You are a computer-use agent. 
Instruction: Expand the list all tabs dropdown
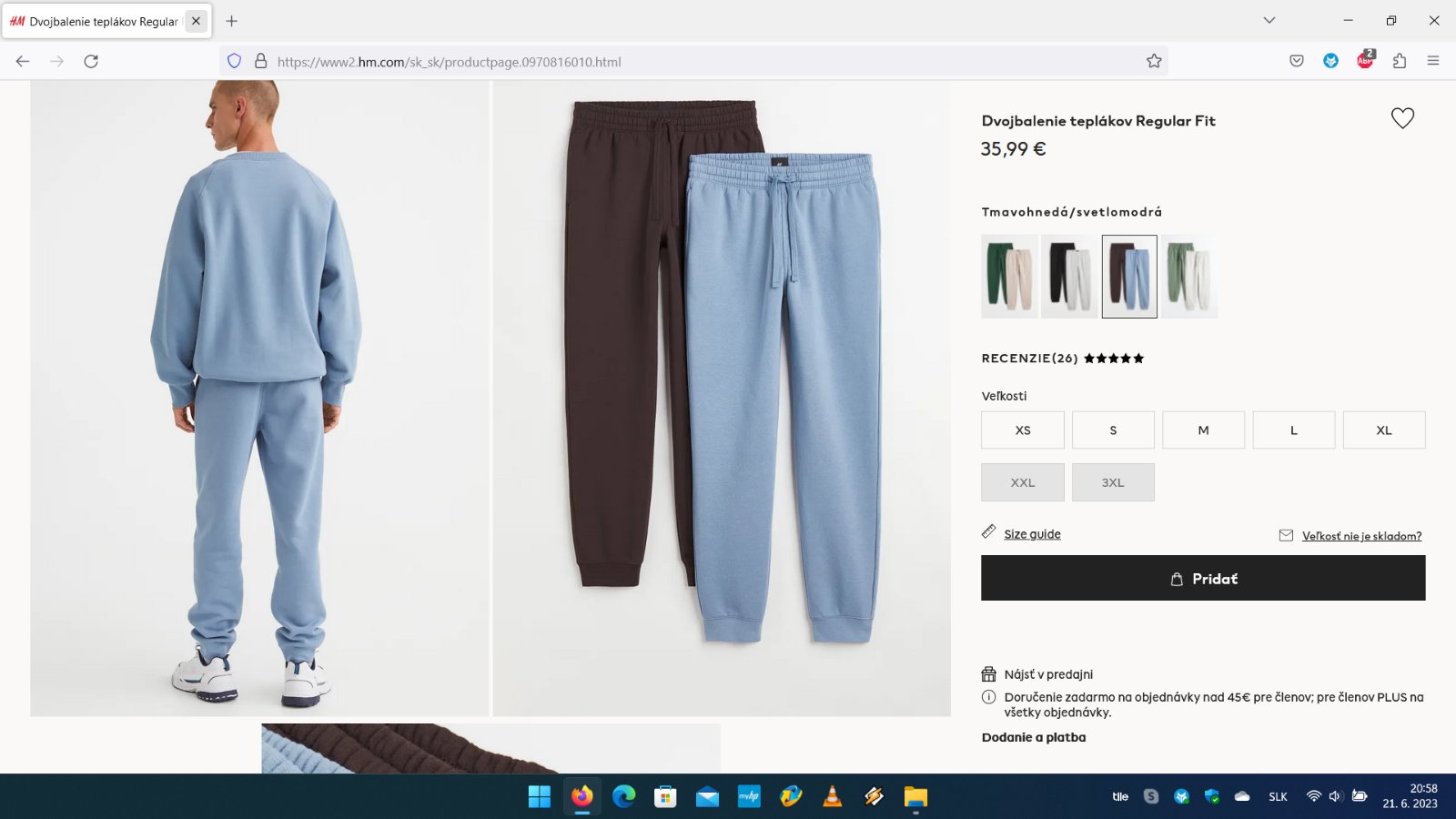(1269, 20)
